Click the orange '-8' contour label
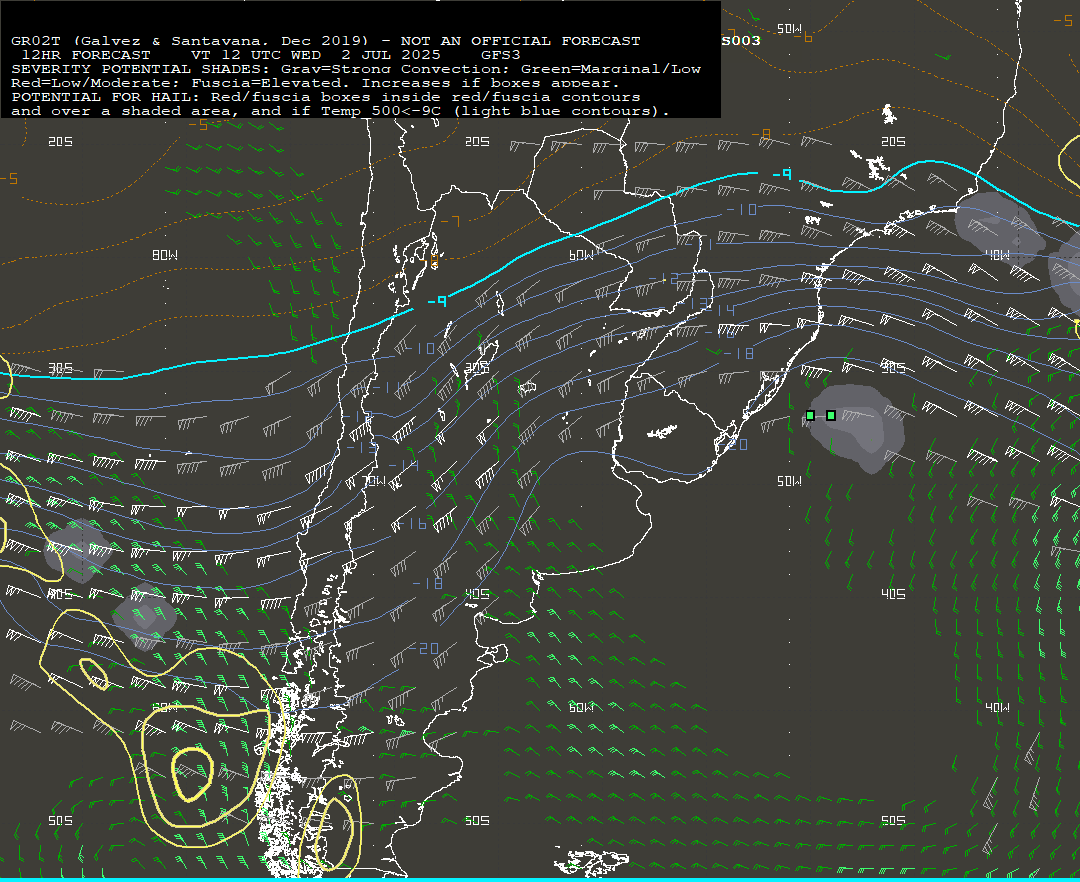 761,134
